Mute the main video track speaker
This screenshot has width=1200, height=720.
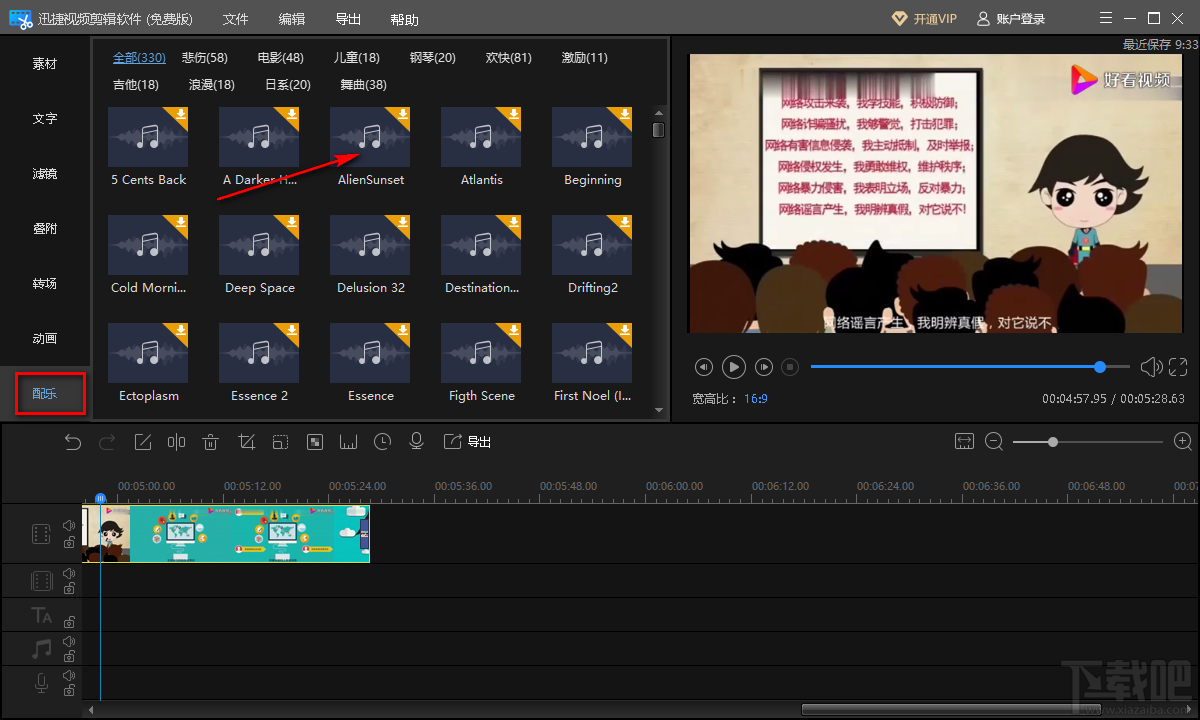click(x=69, y=525)
